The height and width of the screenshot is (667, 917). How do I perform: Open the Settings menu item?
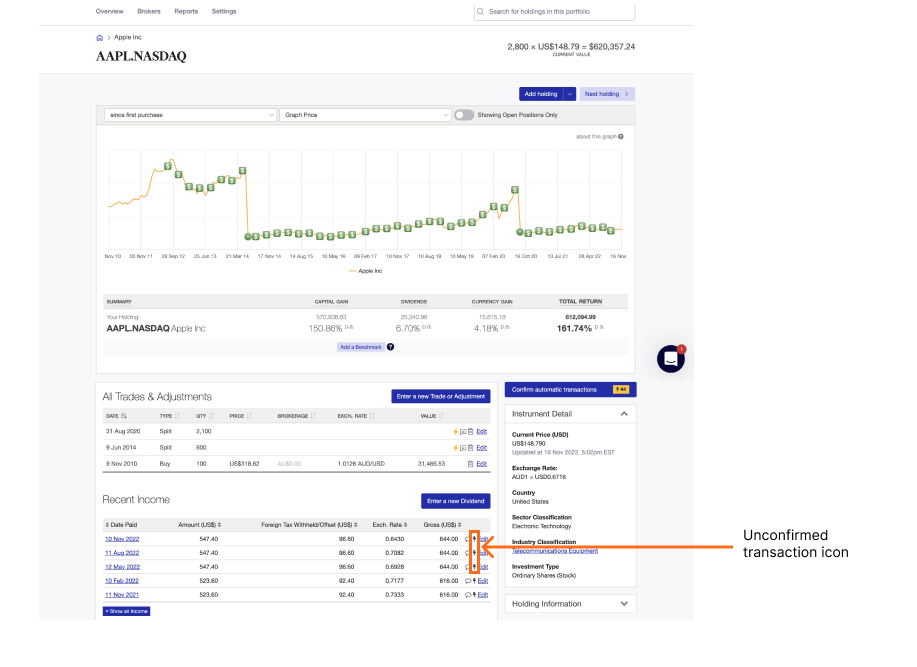[x=224, y=12]
